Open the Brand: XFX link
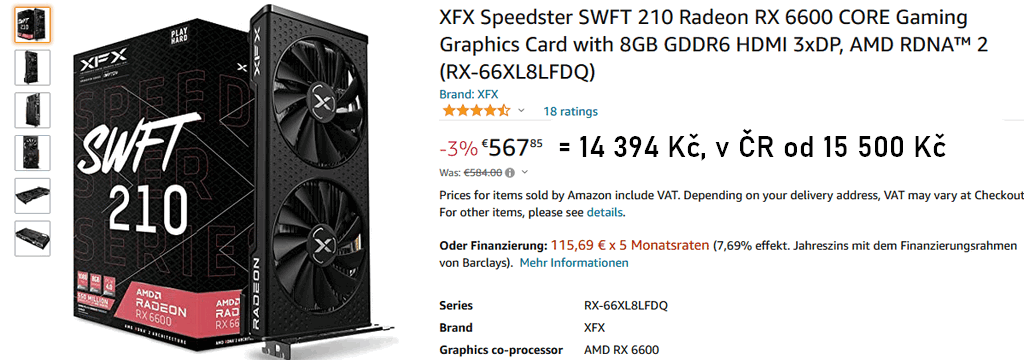 pyautogui.click(x=469, y=95)
